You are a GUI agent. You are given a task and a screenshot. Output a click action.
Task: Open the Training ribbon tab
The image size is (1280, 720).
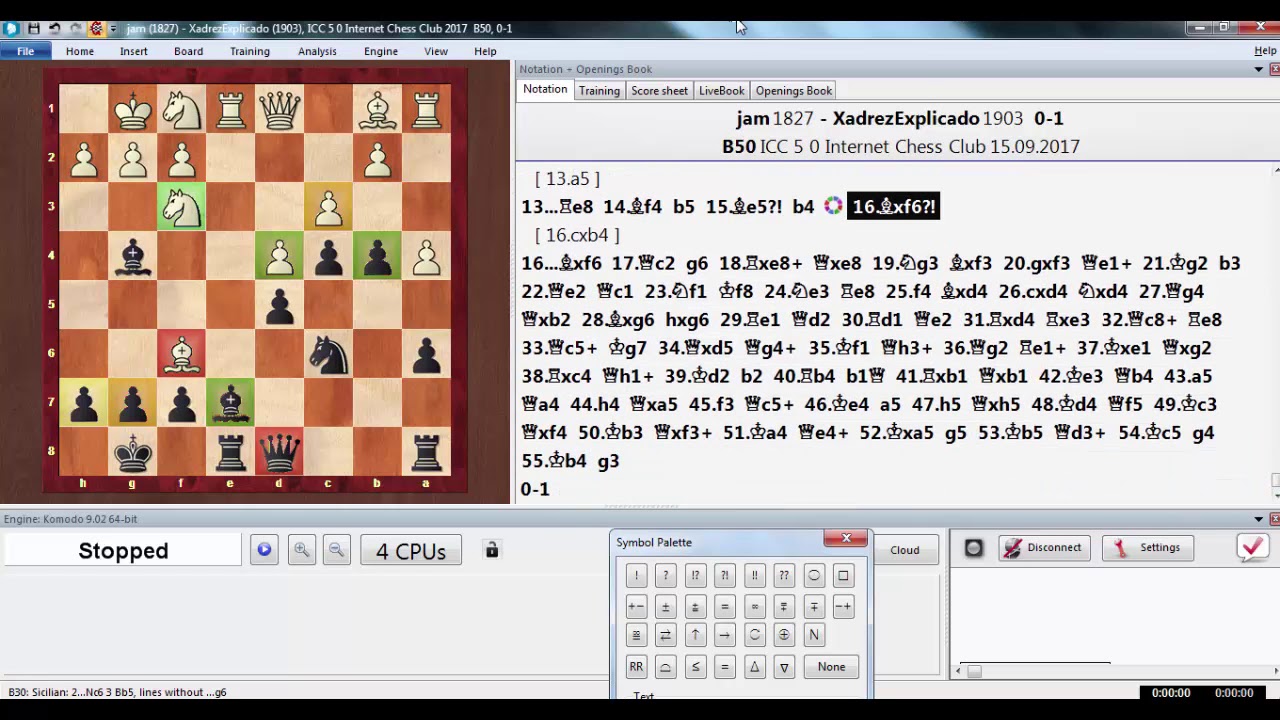pos(250,51)
